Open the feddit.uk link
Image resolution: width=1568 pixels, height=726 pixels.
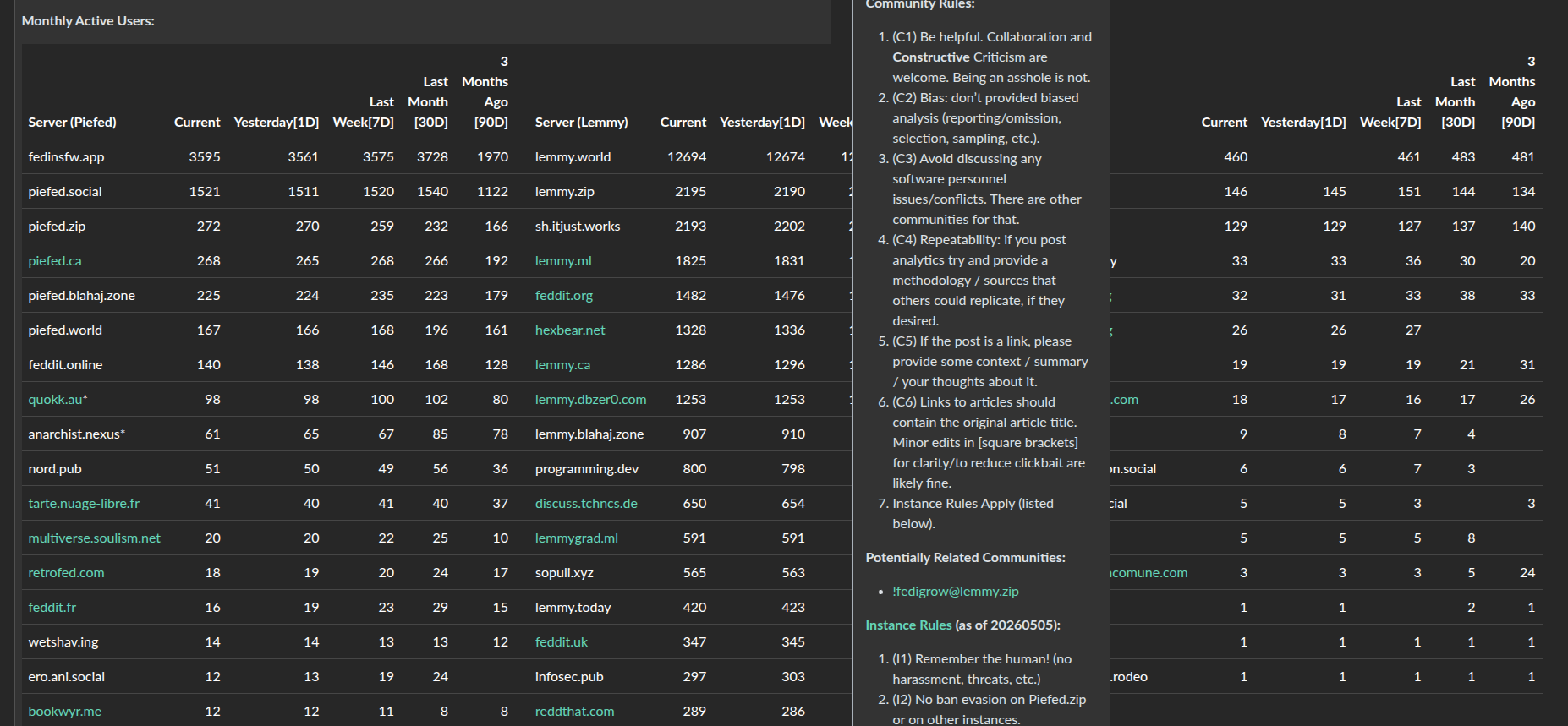pos(562,642)
